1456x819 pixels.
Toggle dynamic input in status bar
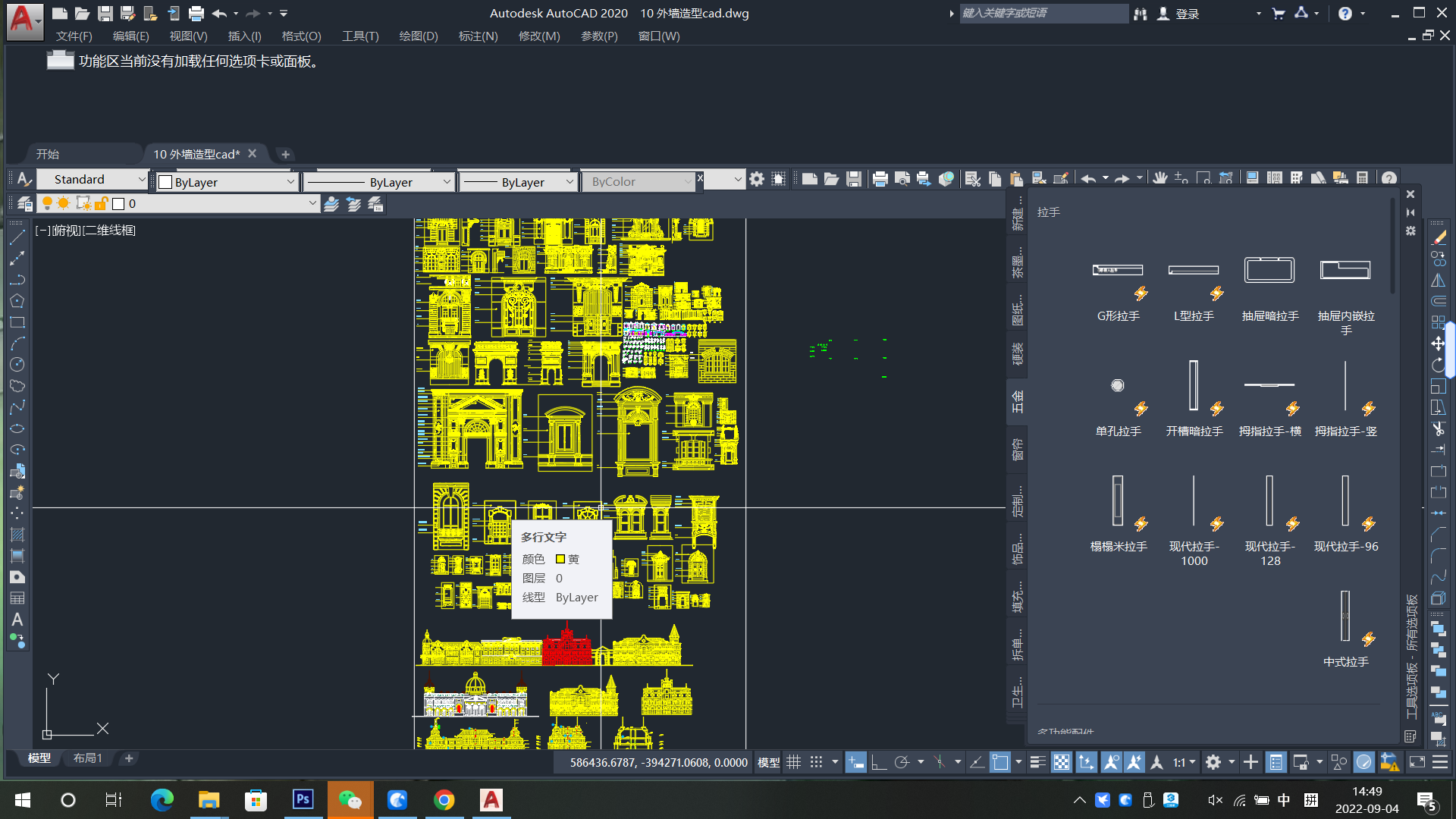855,762
